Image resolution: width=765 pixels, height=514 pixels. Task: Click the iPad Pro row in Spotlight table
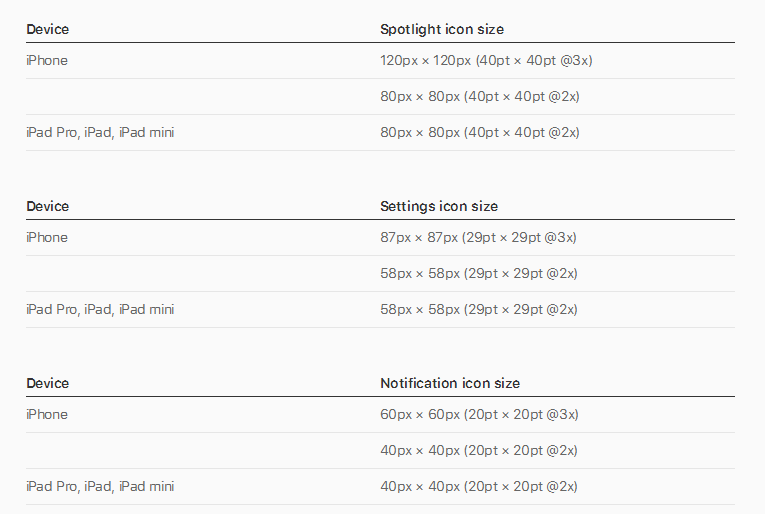[100, 133]
